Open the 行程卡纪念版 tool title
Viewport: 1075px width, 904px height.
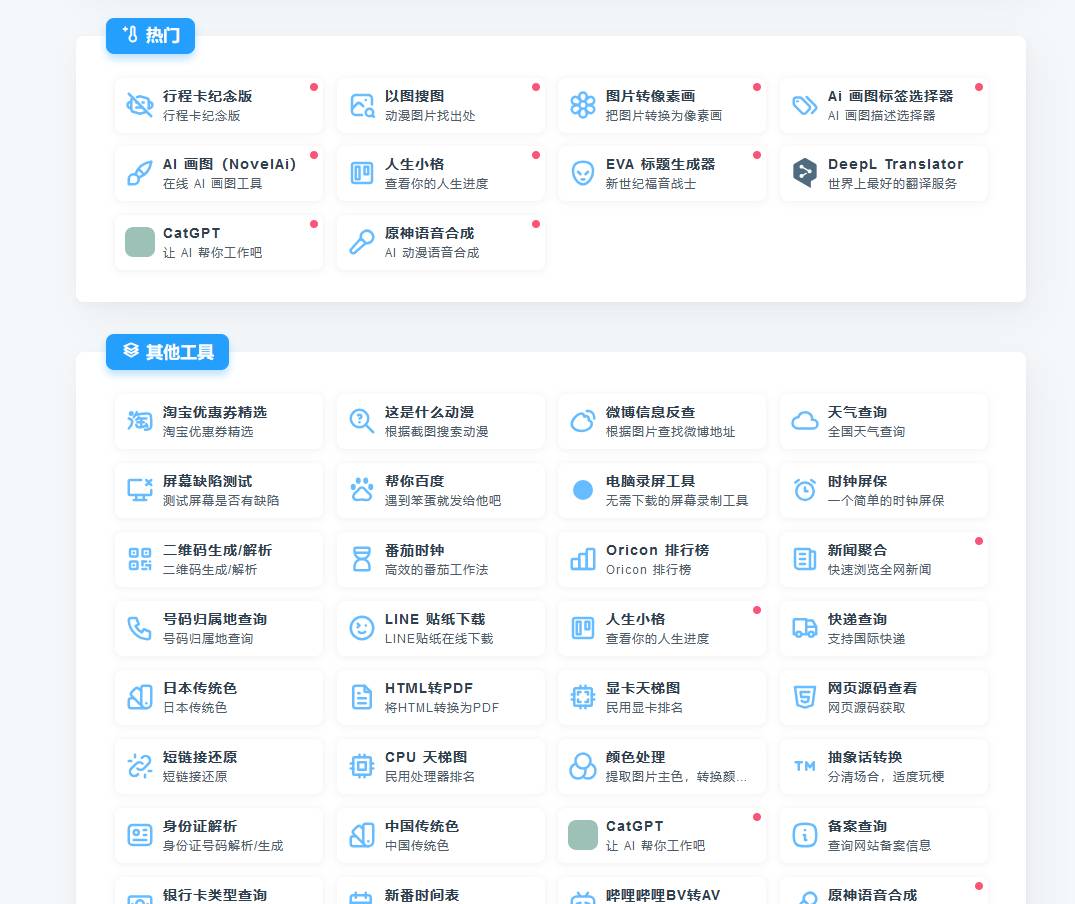point(208,96)
